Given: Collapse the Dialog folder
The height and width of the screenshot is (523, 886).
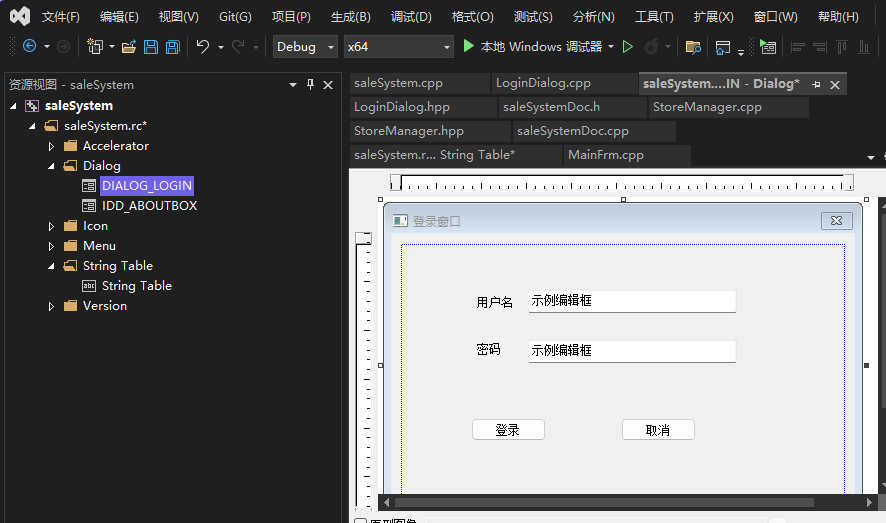Looking at the screenshot, I should click(x=51, y=166).
